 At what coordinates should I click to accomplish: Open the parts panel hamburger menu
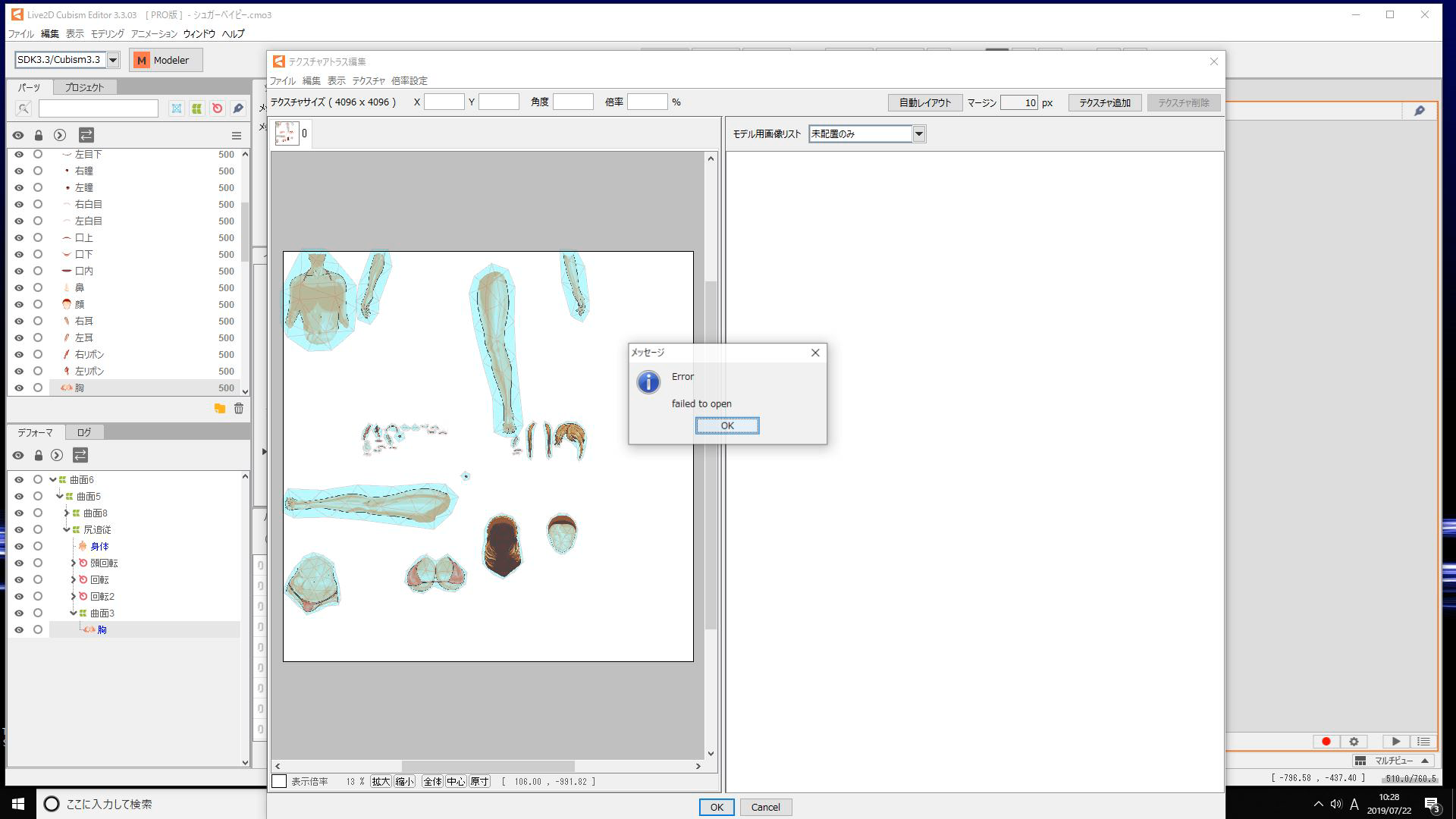[x=237, y=136]
